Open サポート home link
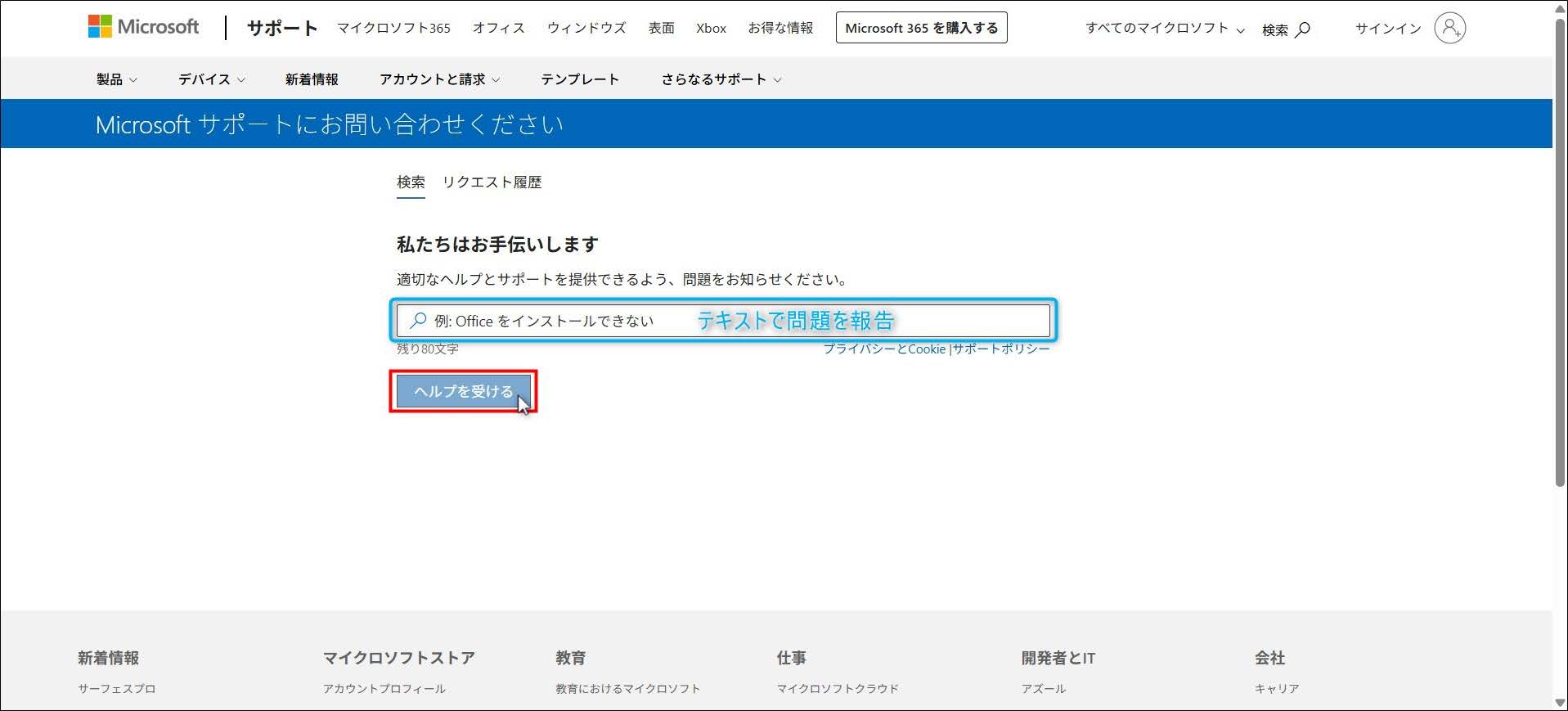Screen dimensions: 1568x711 (282, 28)
